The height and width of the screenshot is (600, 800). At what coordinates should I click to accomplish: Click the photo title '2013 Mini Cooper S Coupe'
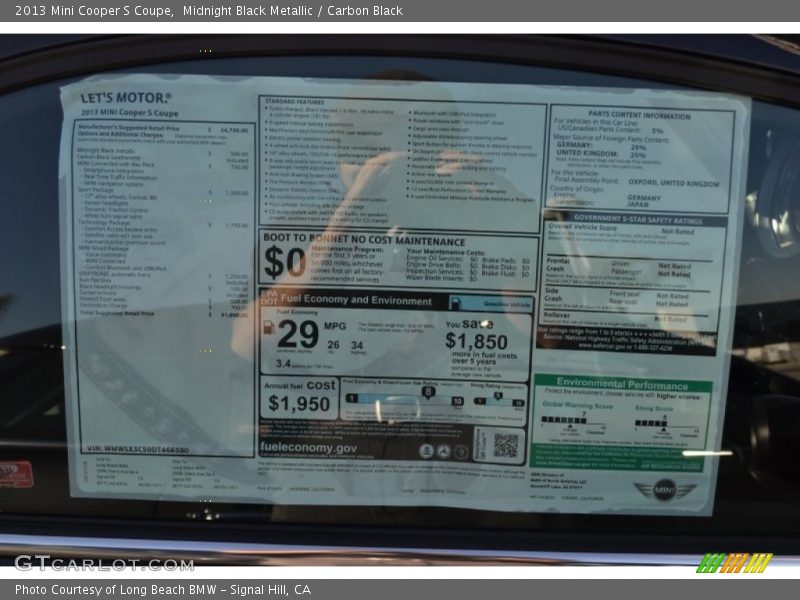[x=94, y=11]
